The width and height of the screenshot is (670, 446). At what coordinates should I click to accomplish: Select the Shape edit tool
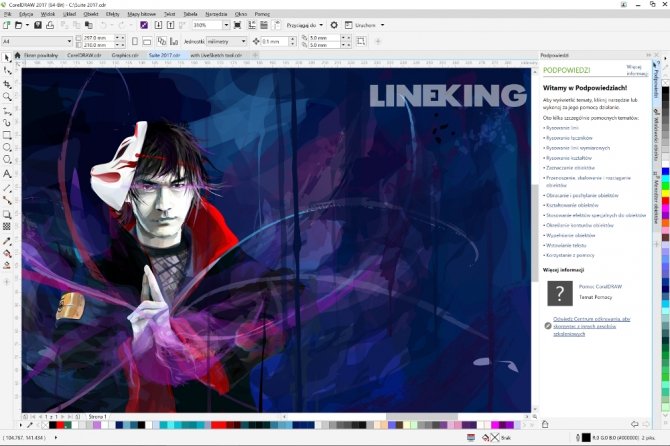click(x=7, y=70)
